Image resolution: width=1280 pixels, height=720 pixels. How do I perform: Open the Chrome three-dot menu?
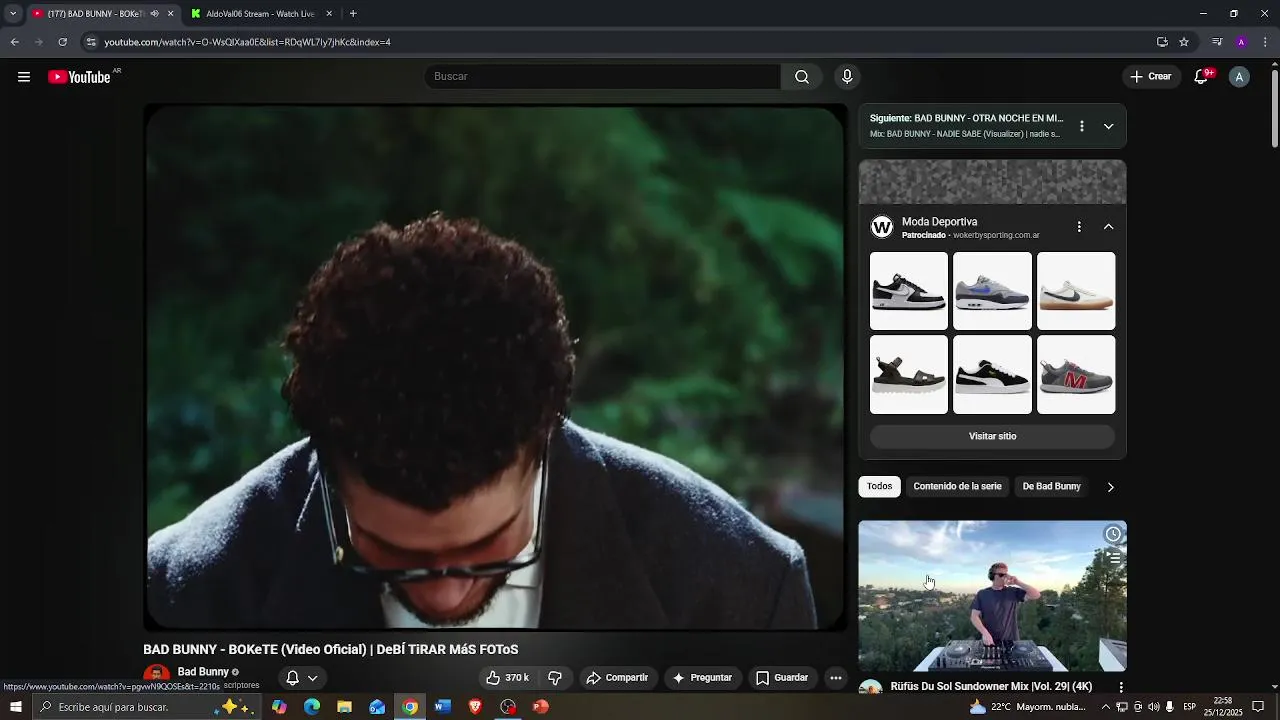pos(1266,42)
